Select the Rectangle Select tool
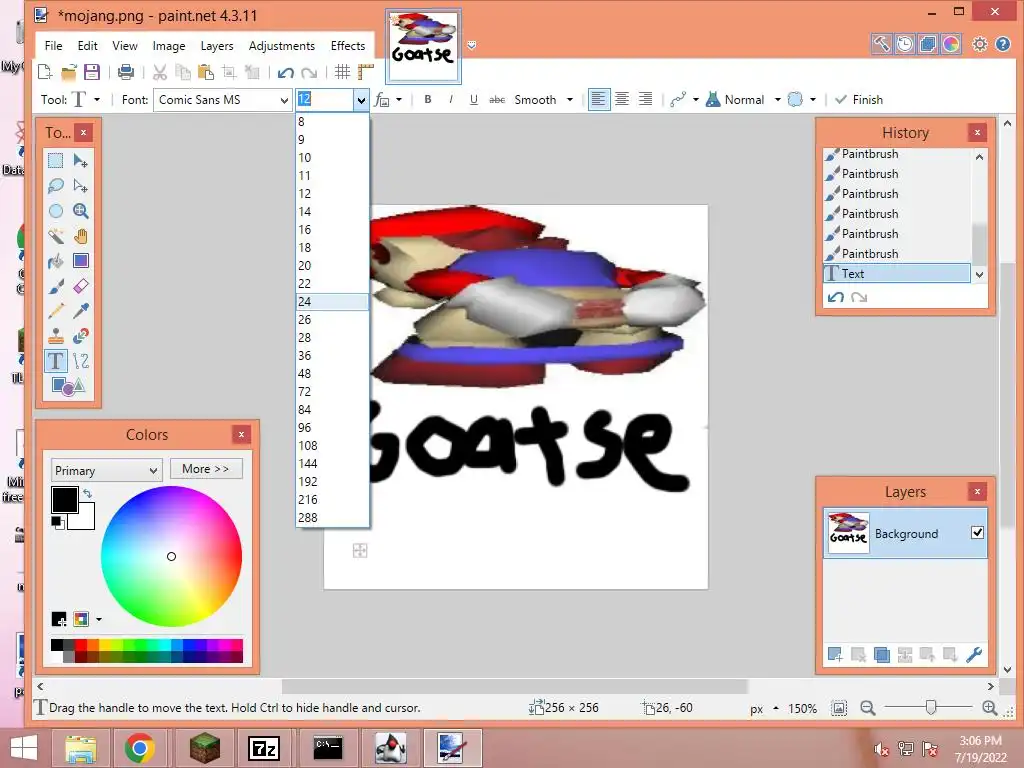This screenshot has height=768, width=1024. pos(56,161)
